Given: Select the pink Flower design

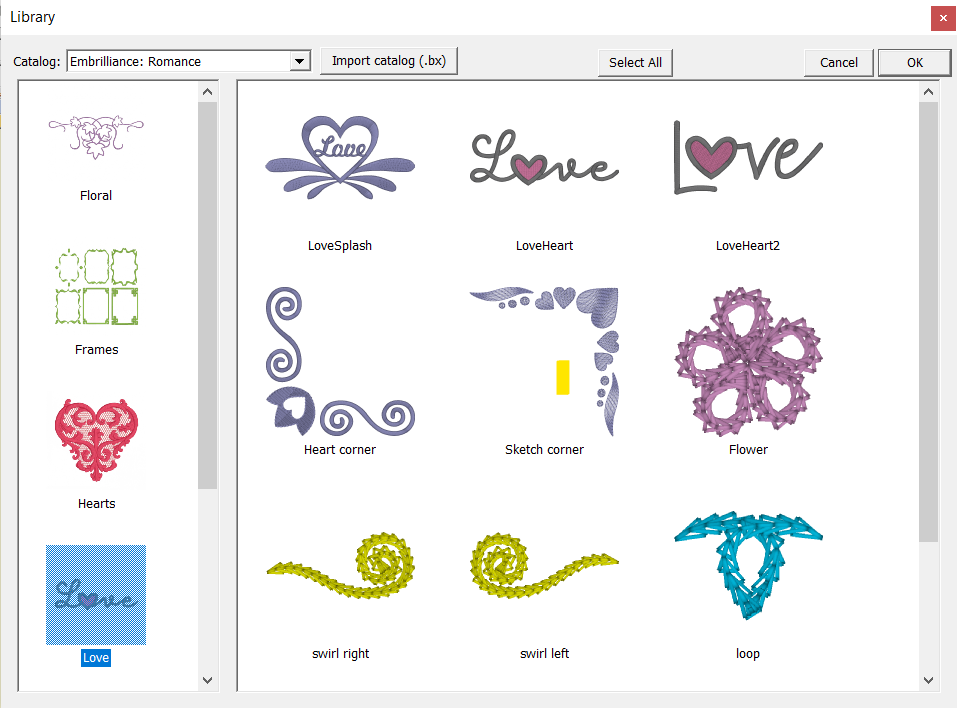Looking at the screenshot, I should pos(748,362).
